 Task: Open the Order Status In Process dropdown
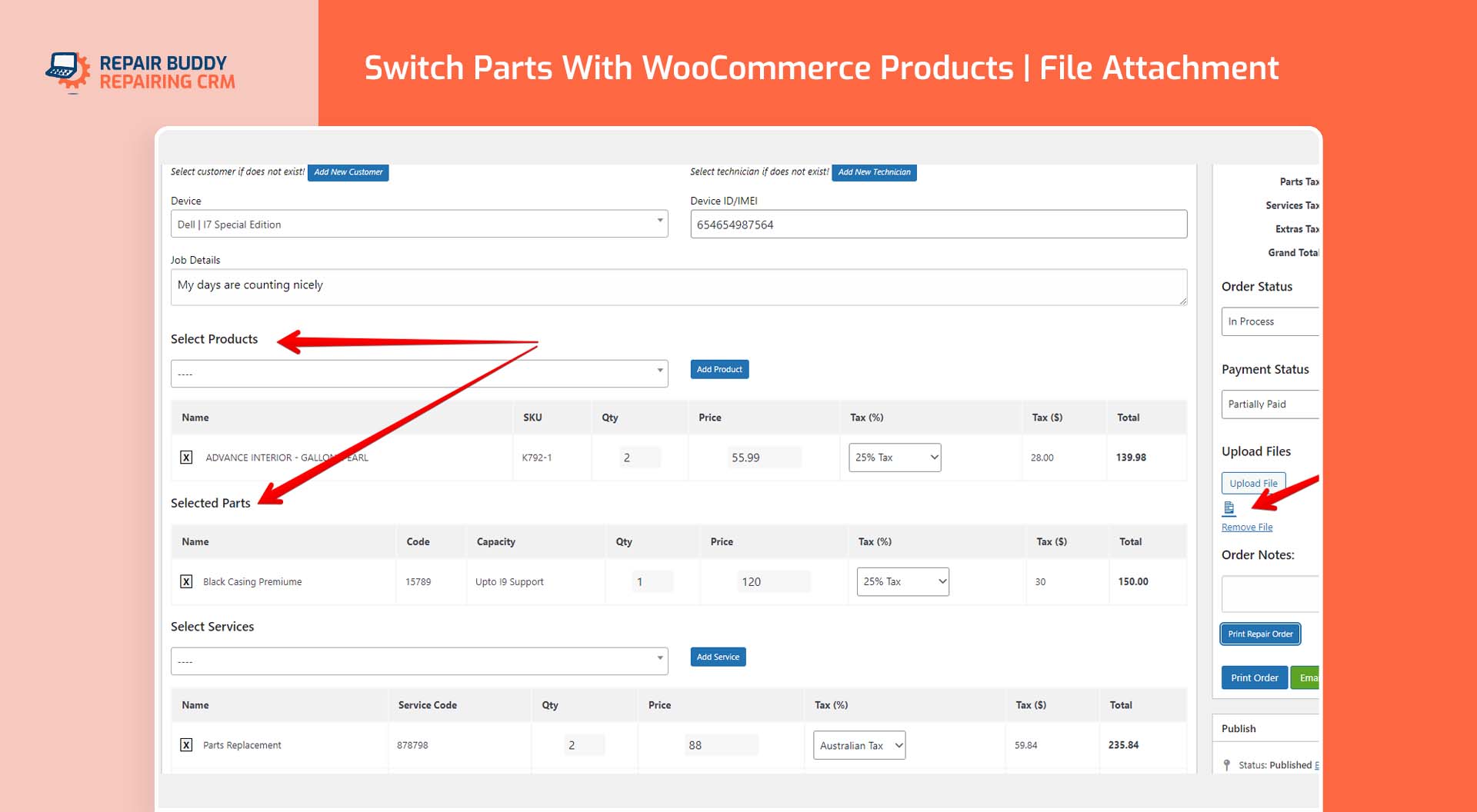coord(1270,321)
